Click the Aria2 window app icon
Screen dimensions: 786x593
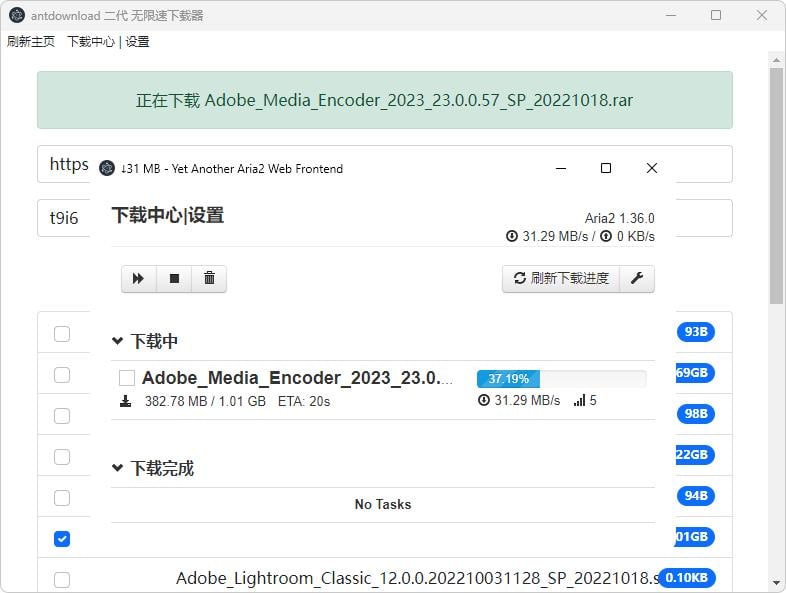click(107, 168)
